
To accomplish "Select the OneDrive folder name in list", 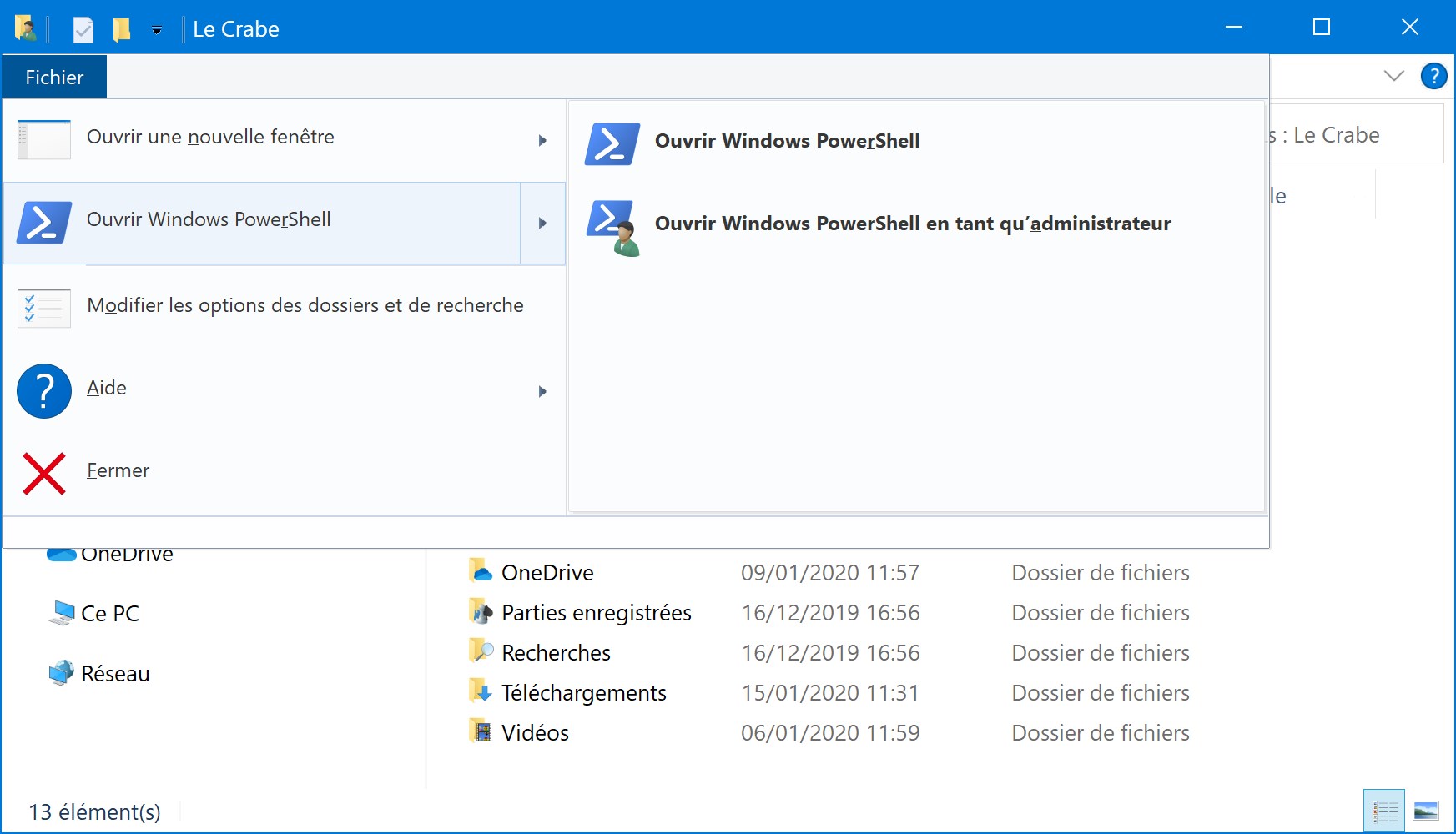I will [547, 572].
